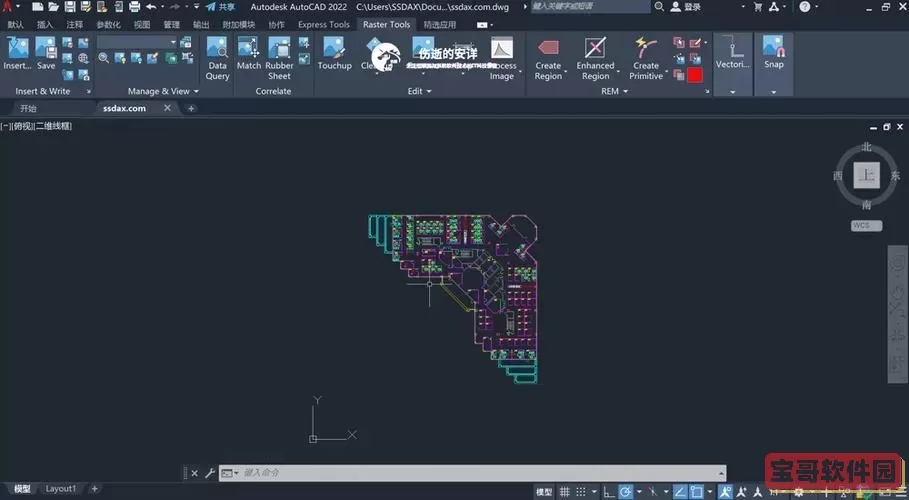This screenshot has height=500, width=909.
Task: Click the Undo arrow icon
Action: pos(151,7)
